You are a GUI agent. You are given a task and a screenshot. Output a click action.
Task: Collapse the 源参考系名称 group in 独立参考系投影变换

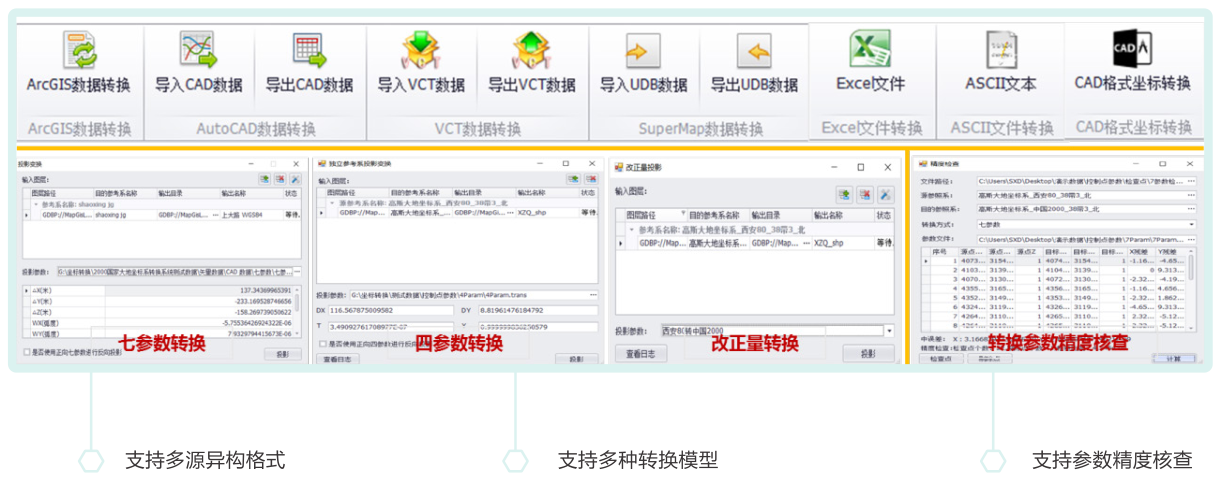tap(332, 203)
